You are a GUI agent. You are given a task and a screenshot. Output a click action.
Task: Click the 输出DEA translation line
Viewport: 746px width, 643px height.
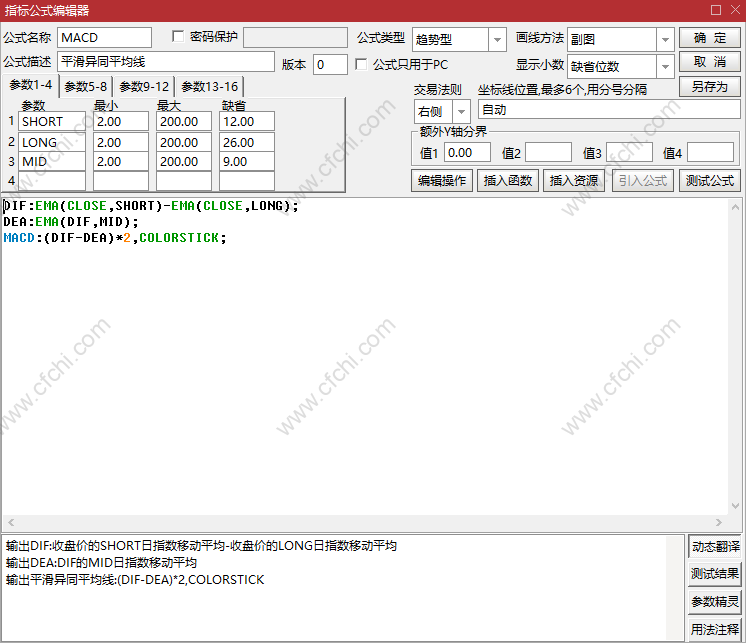(101, 563)
